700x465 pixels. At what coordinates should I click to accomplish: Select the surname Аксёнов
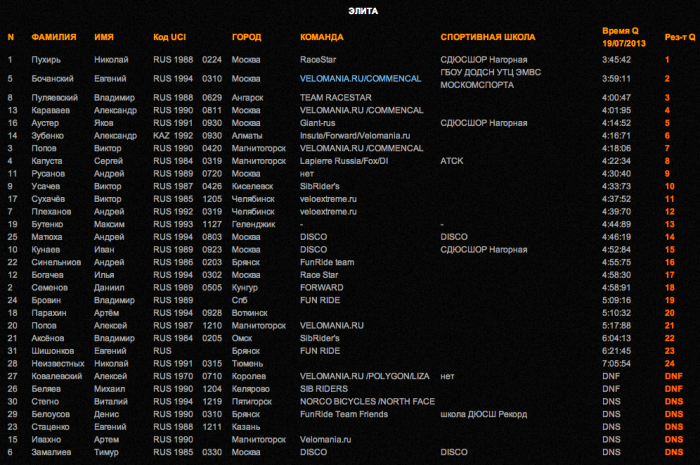(x=47, y=338)
